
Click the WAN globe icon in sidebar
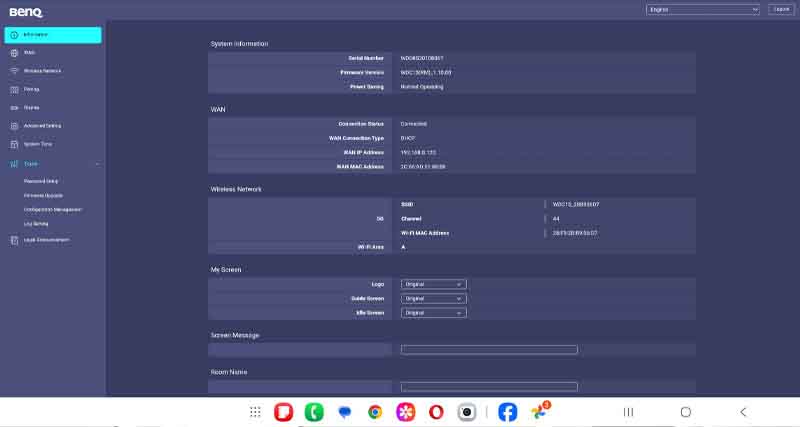click(x=14, y=53)
